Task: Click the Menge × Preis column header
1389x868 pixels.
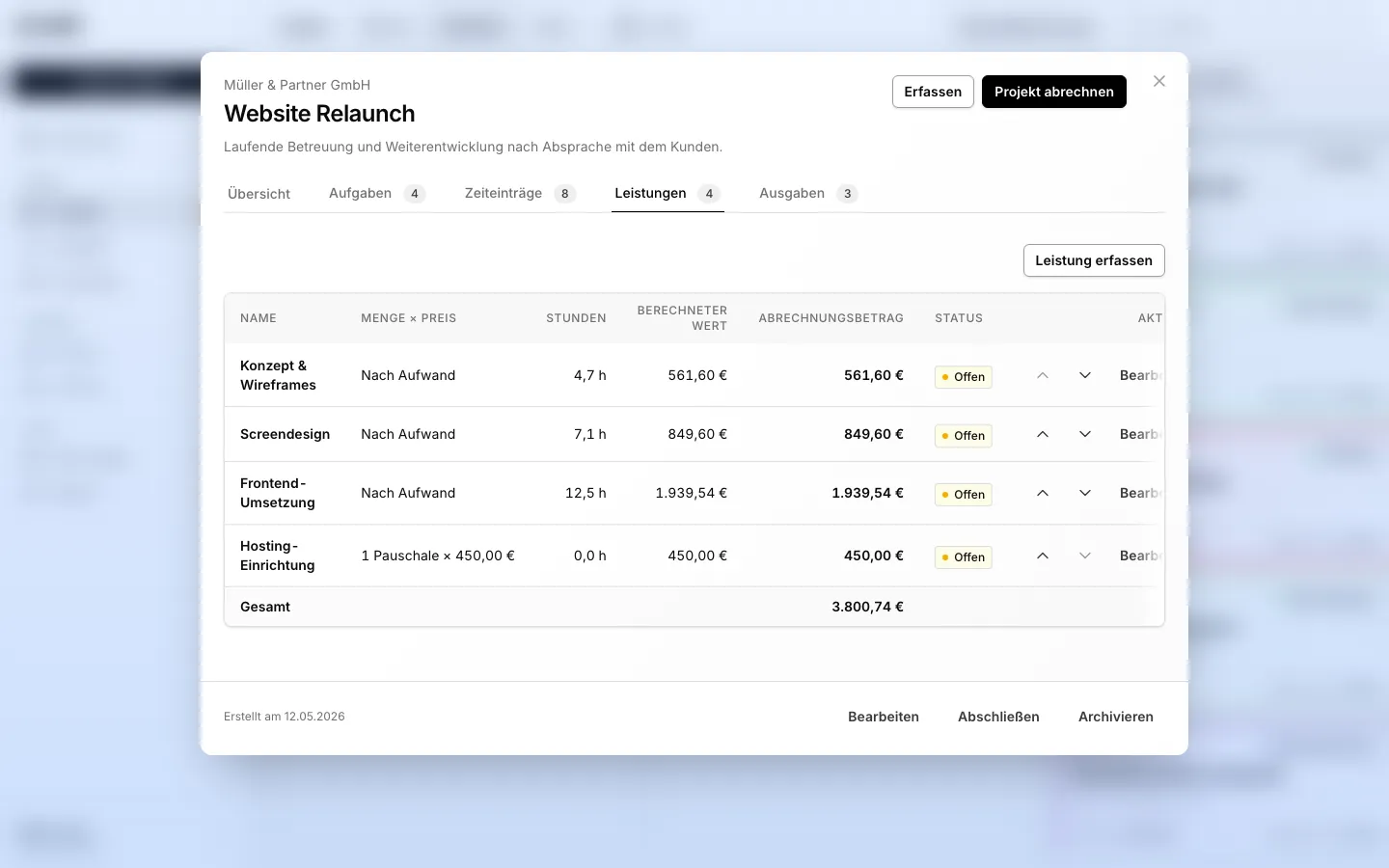Action: click(409, 318)
